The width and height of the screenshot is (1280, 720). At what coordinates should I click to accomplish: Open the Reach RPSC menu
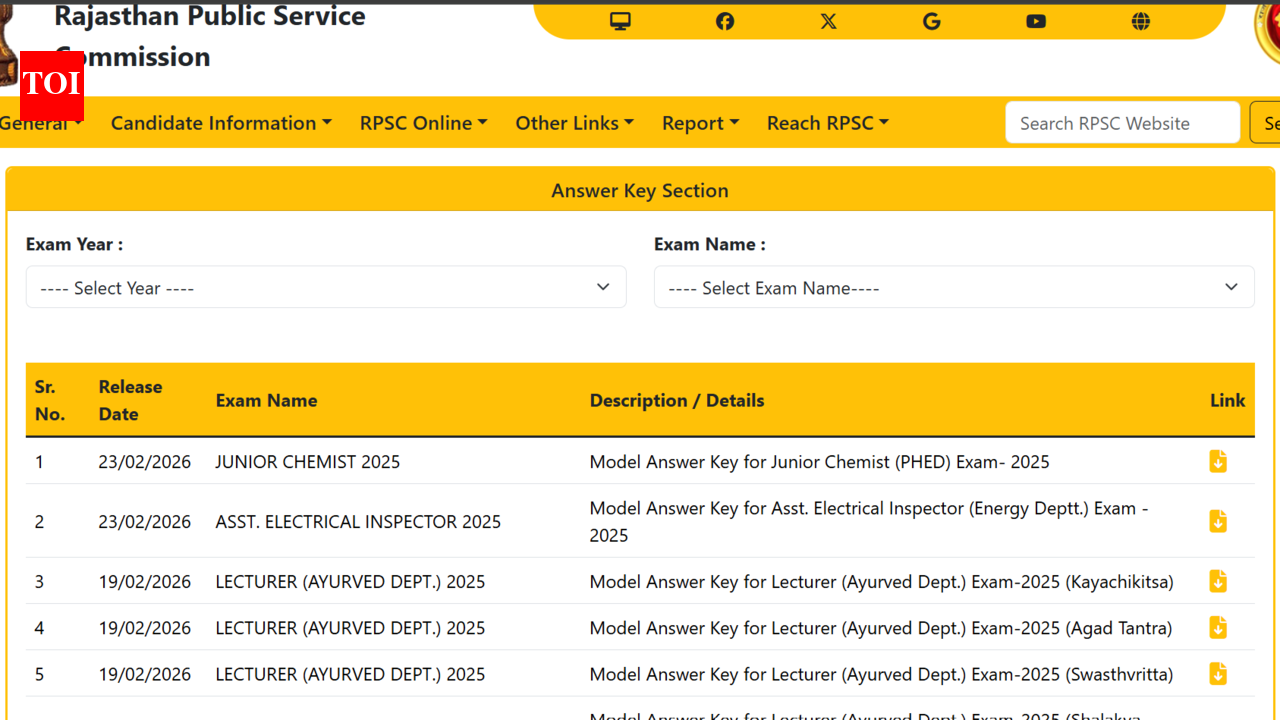coord(827,122)
